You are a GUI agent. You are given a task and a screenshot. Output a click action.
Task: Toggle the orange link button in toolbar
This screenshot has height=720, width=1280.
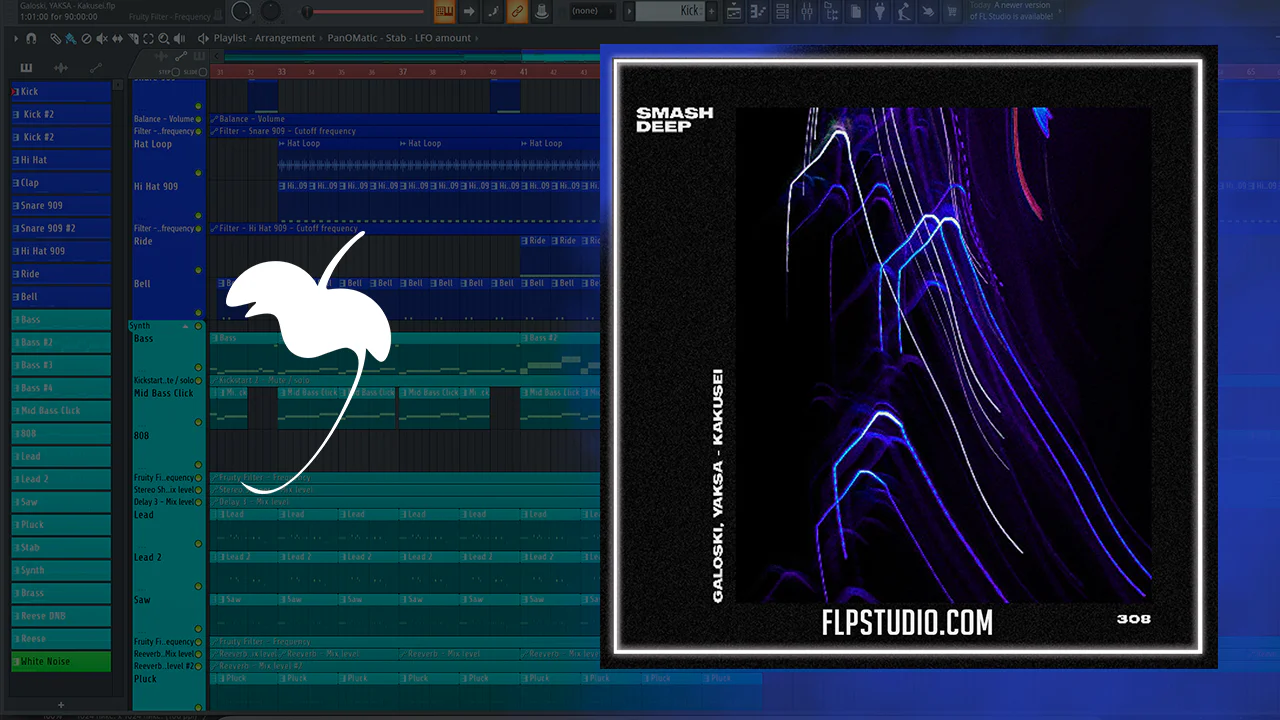(x=517, y=11)
